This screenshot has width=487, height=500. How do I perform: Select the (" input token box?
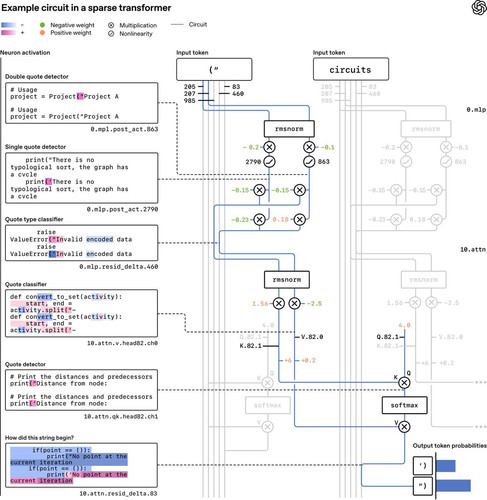pyautogui.click(x=214, y=69)
